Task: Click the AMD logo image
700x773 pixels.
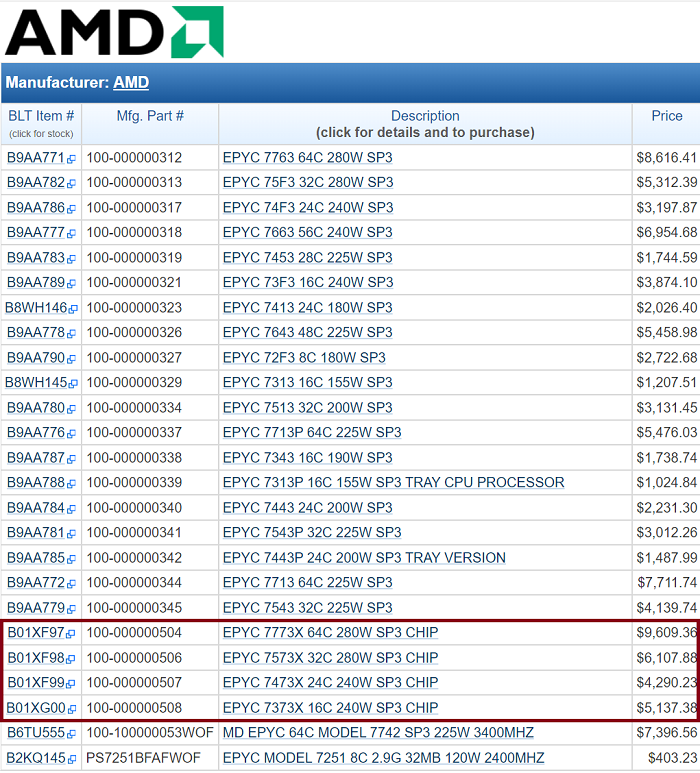Action: click(114, 32)
